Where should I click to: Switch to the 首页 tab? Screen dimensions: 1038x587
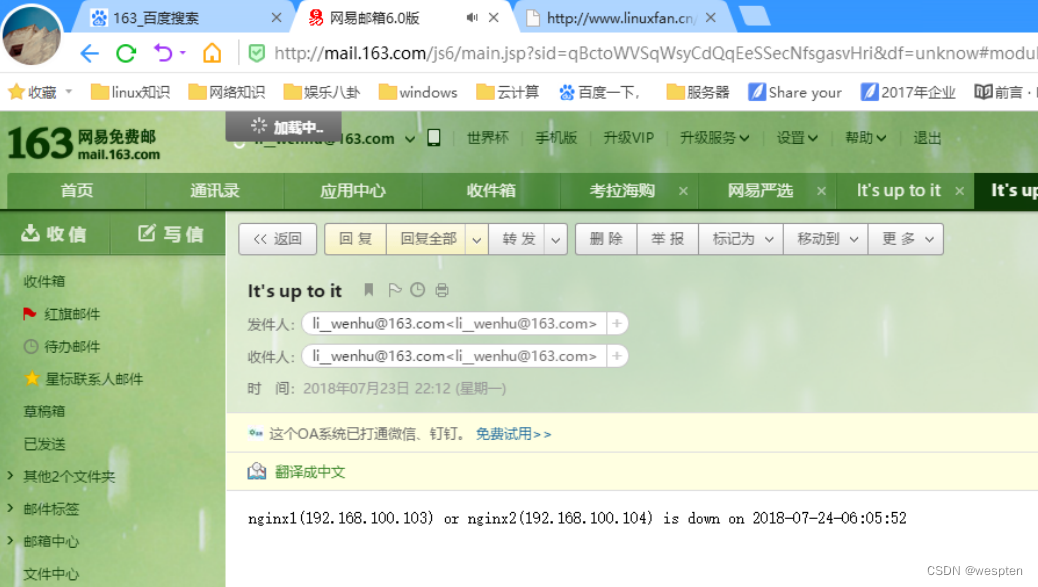(77, 191)
